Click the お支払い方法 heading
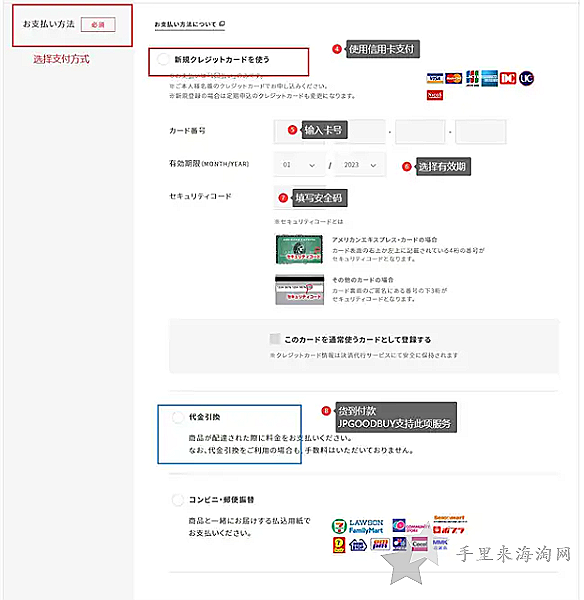Screen dimensions: 584x600 (x=49, y=24)
